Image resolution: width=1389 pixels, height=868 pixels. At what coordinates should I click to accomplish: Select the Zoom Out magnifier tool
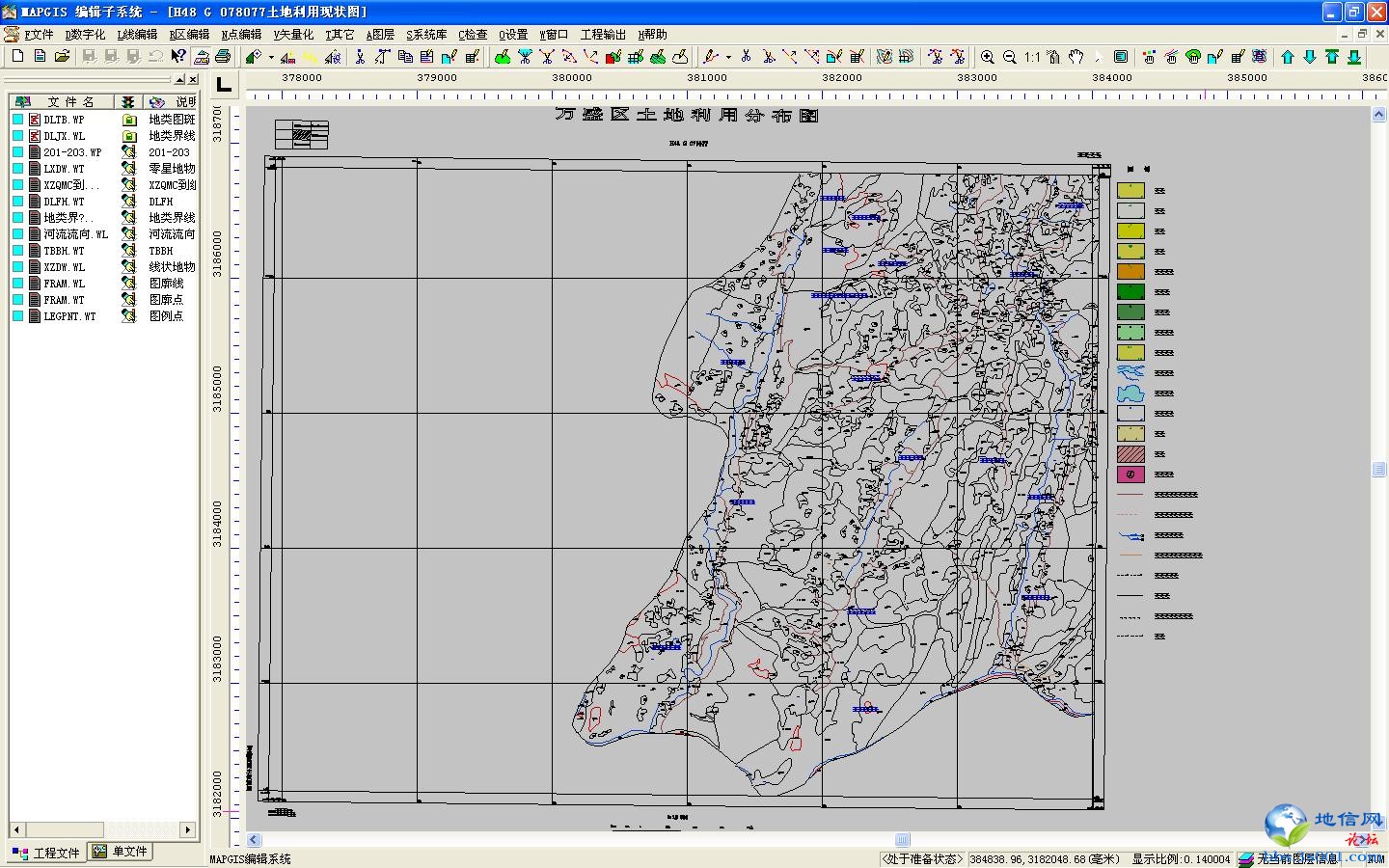pyautogui.click(x=1009, y=57)
